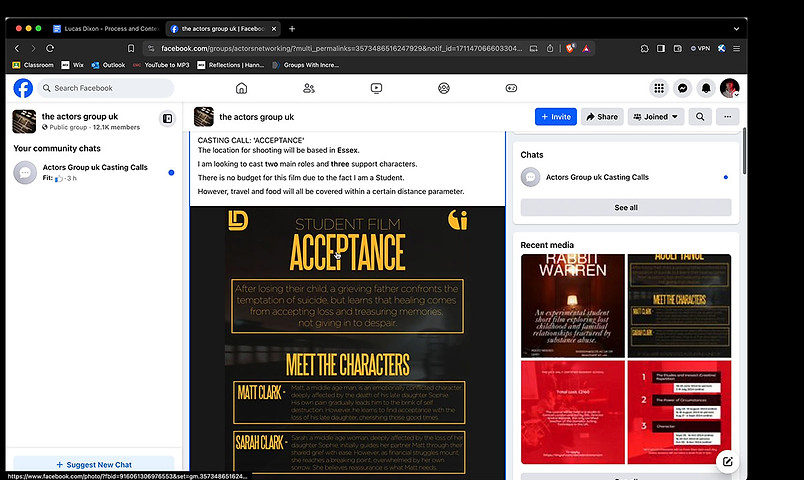This screenshot has width=804, height=480.
Task: Click the site info icon beside URL
Action: [151, 48]
